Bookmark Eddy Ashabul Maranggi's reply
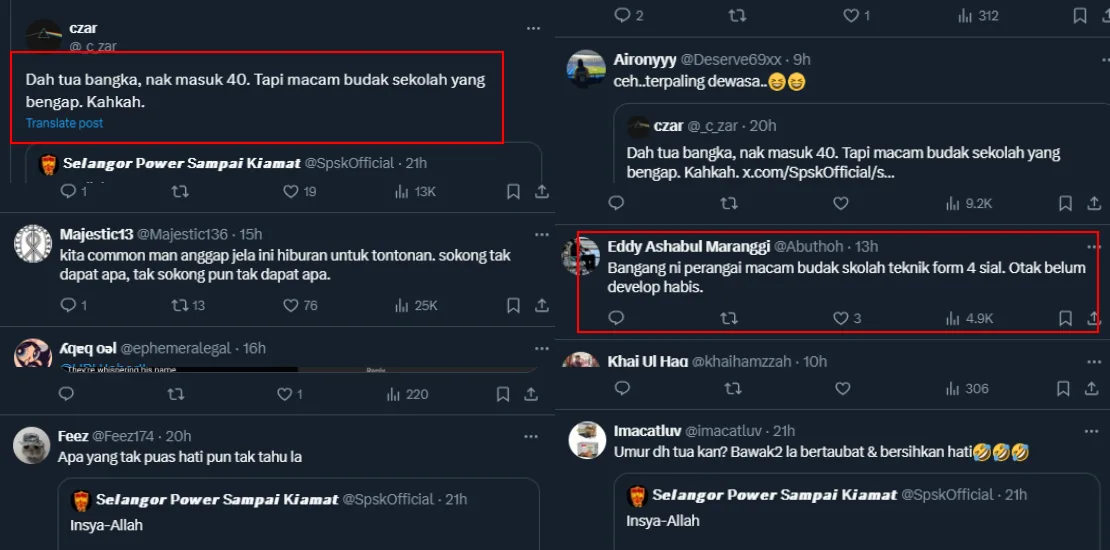Image resolution: width=1110 pixels, height=550 pixels. coord(1066,318)
